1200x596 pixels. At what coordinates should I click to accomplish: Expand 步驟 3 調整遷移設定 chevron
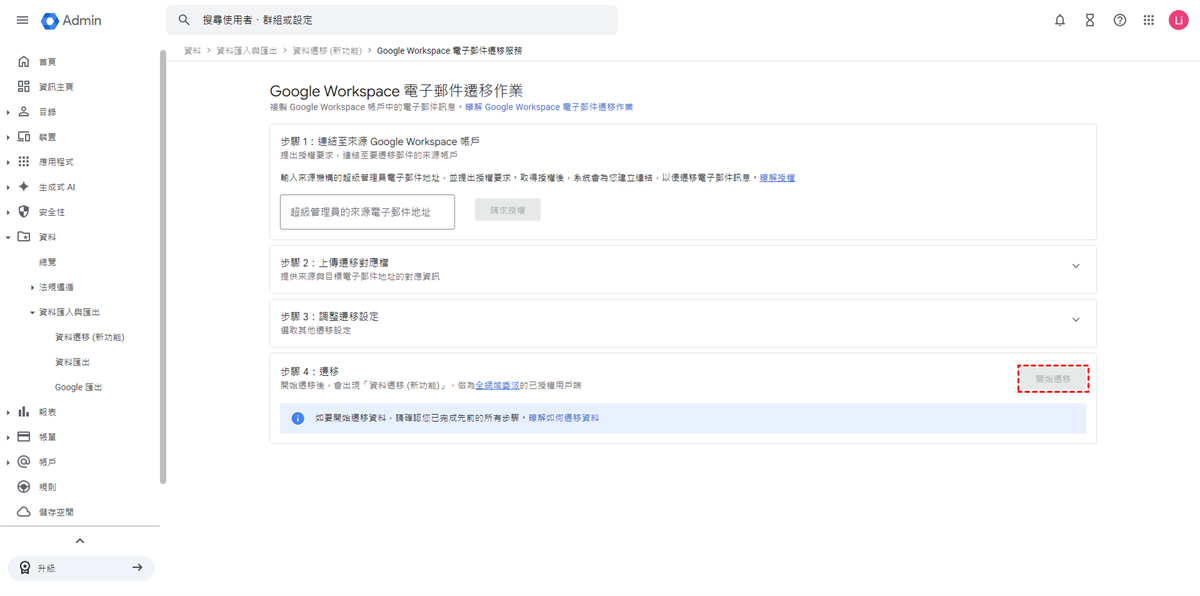(1076, 320)
